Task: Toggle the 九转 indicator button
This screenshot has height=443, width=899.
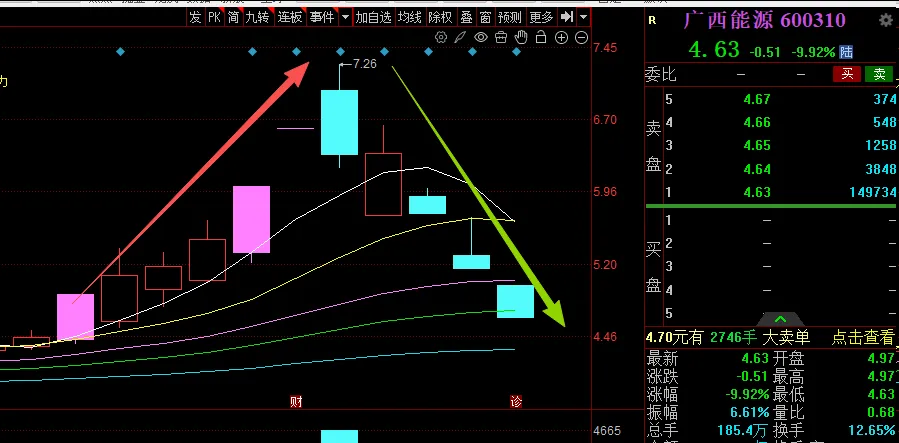Action: coord(257,17)
